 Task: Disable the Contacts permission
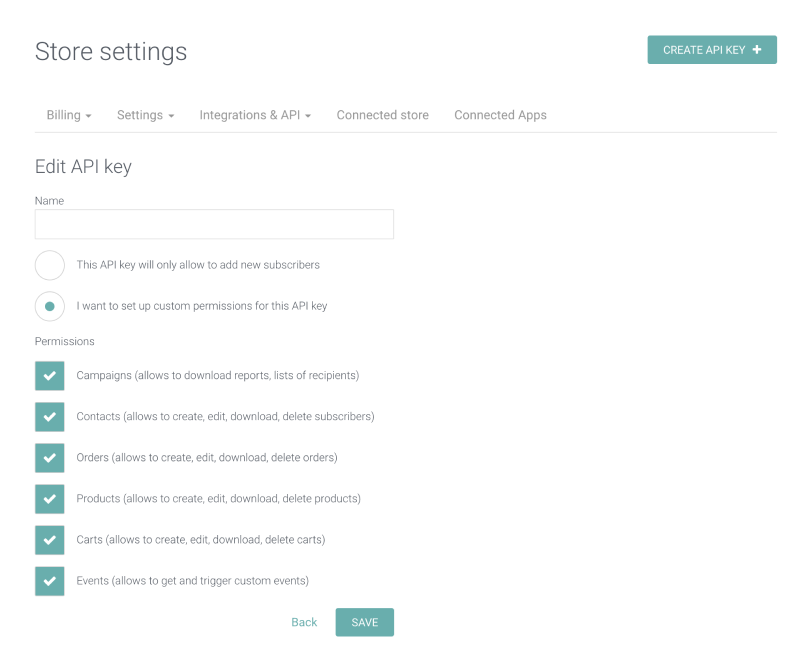click(x=49, y=416)
